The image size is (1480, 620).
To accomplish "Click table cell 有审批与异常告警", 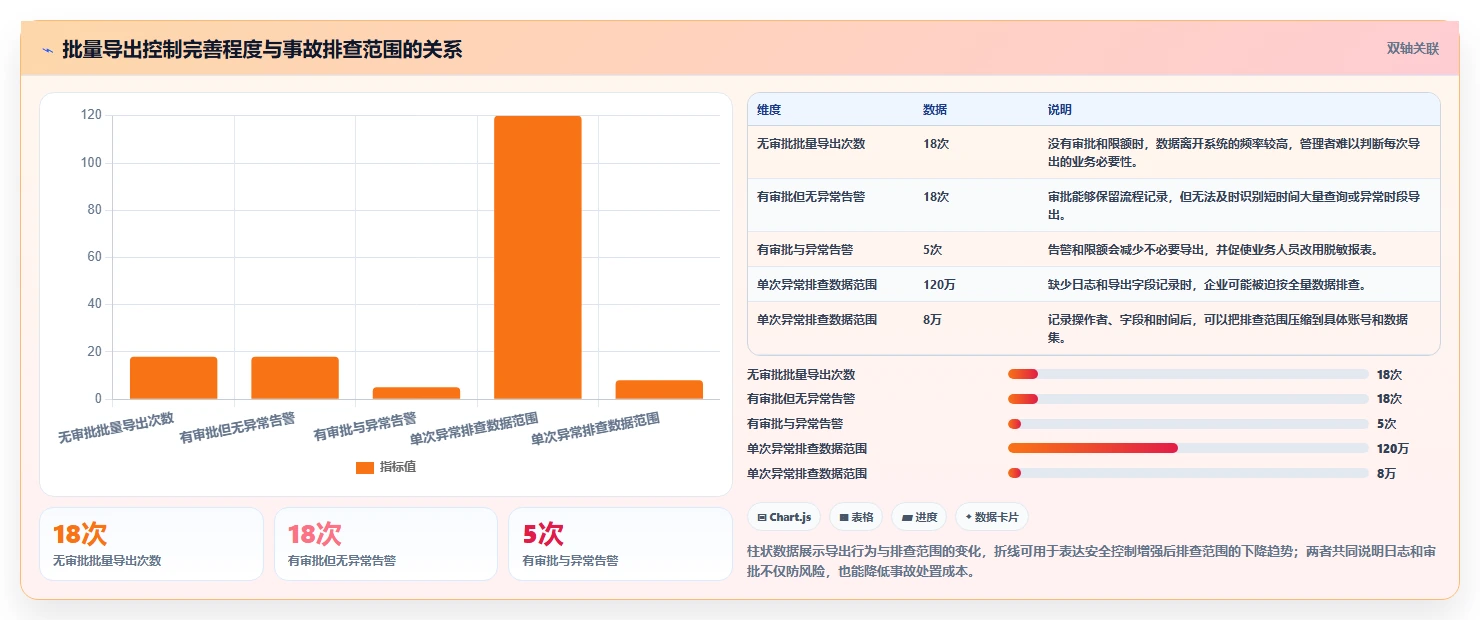I will (x=805, y=249).
